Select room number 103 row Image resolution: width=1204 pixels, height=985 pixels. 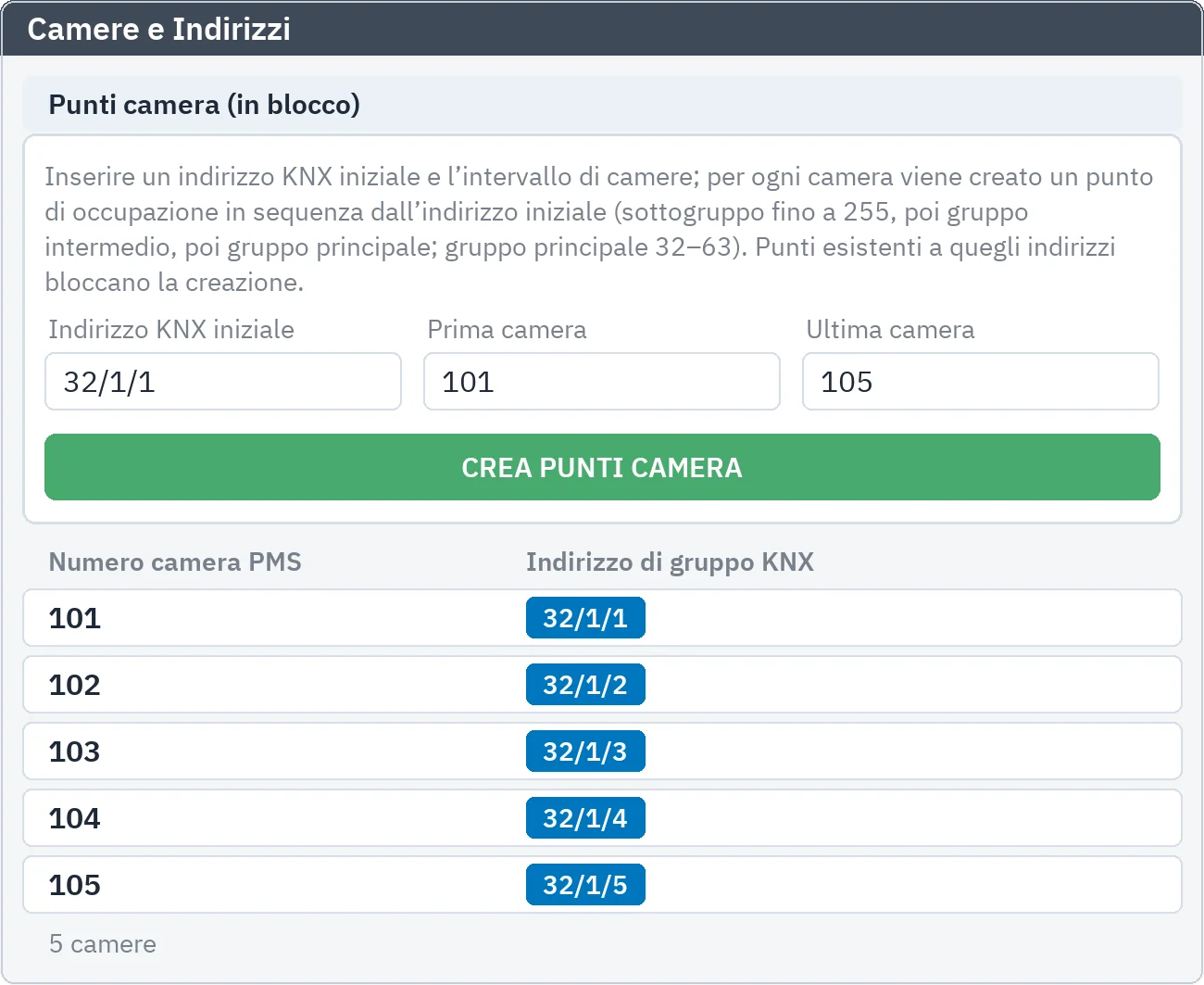(602, 751)
